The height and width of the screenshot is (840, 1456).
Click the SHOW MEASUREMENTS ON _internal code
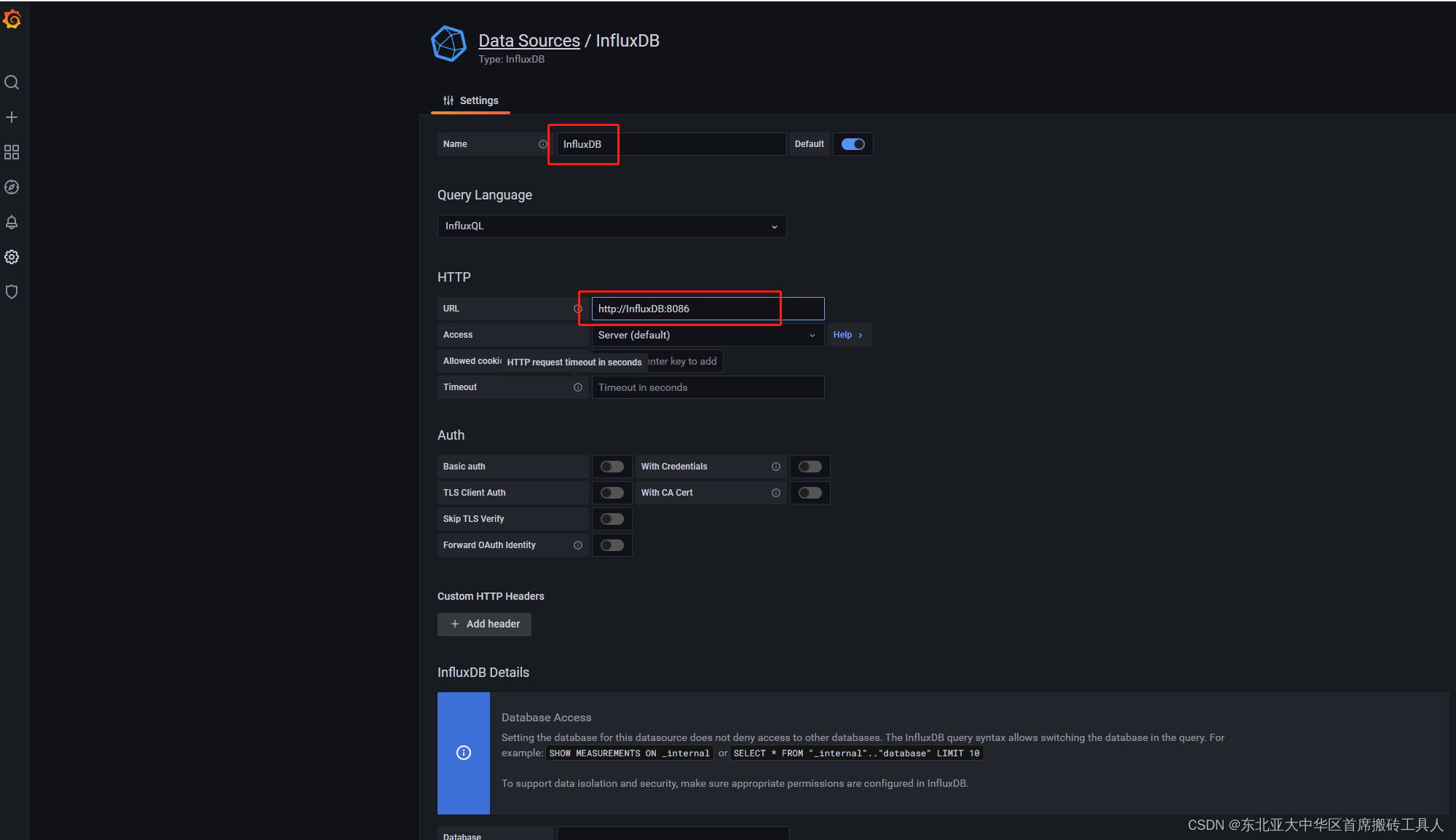[x=629, y=753]
